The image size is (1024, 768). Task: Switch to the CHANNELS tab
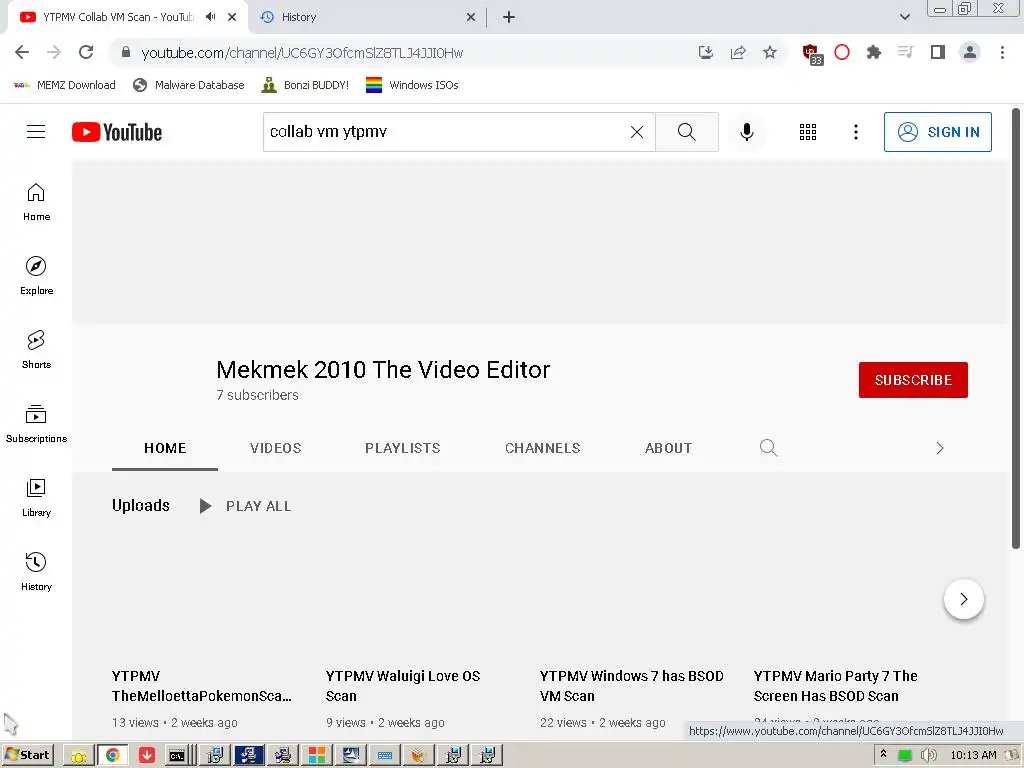coord(543,448)
